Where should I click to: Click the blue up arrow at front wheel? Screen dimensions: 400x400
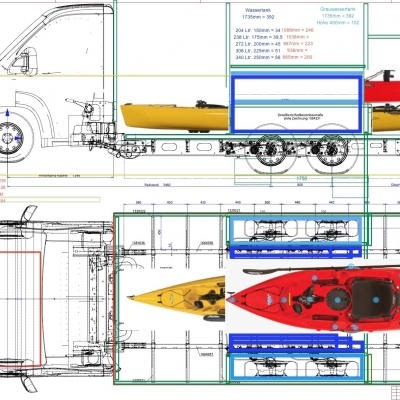[x=8, y=114]
